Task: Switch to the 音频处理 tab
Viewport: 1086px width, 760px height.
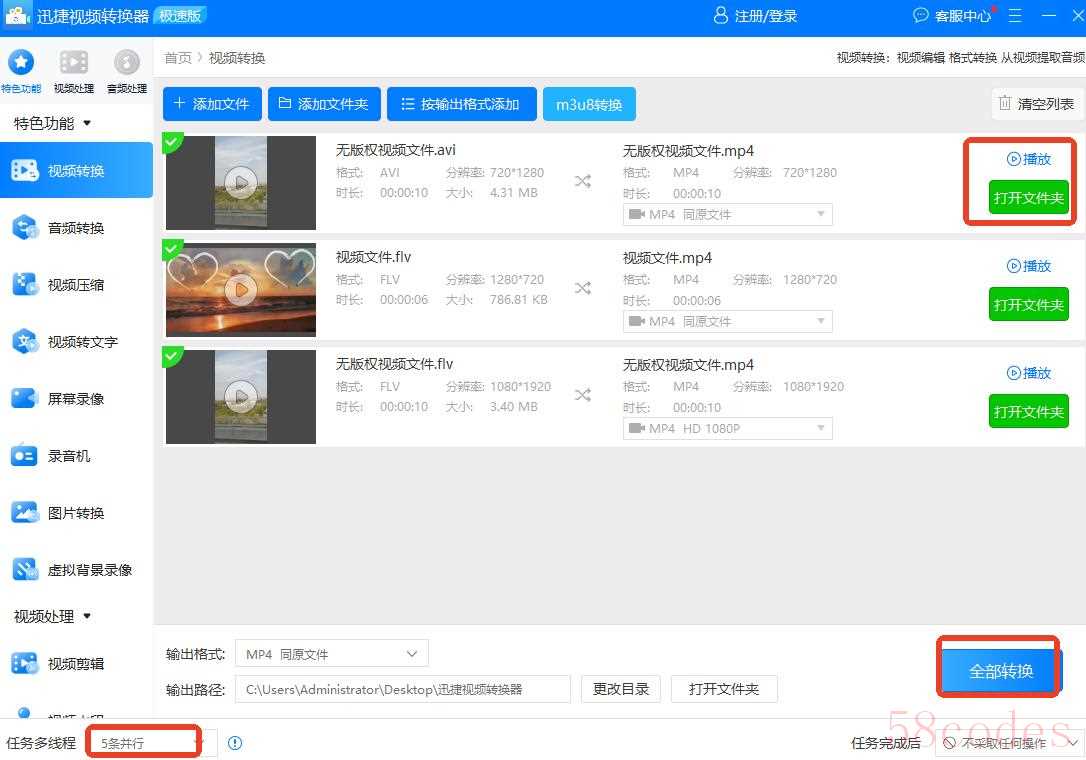Action: [x=127, y=71]
